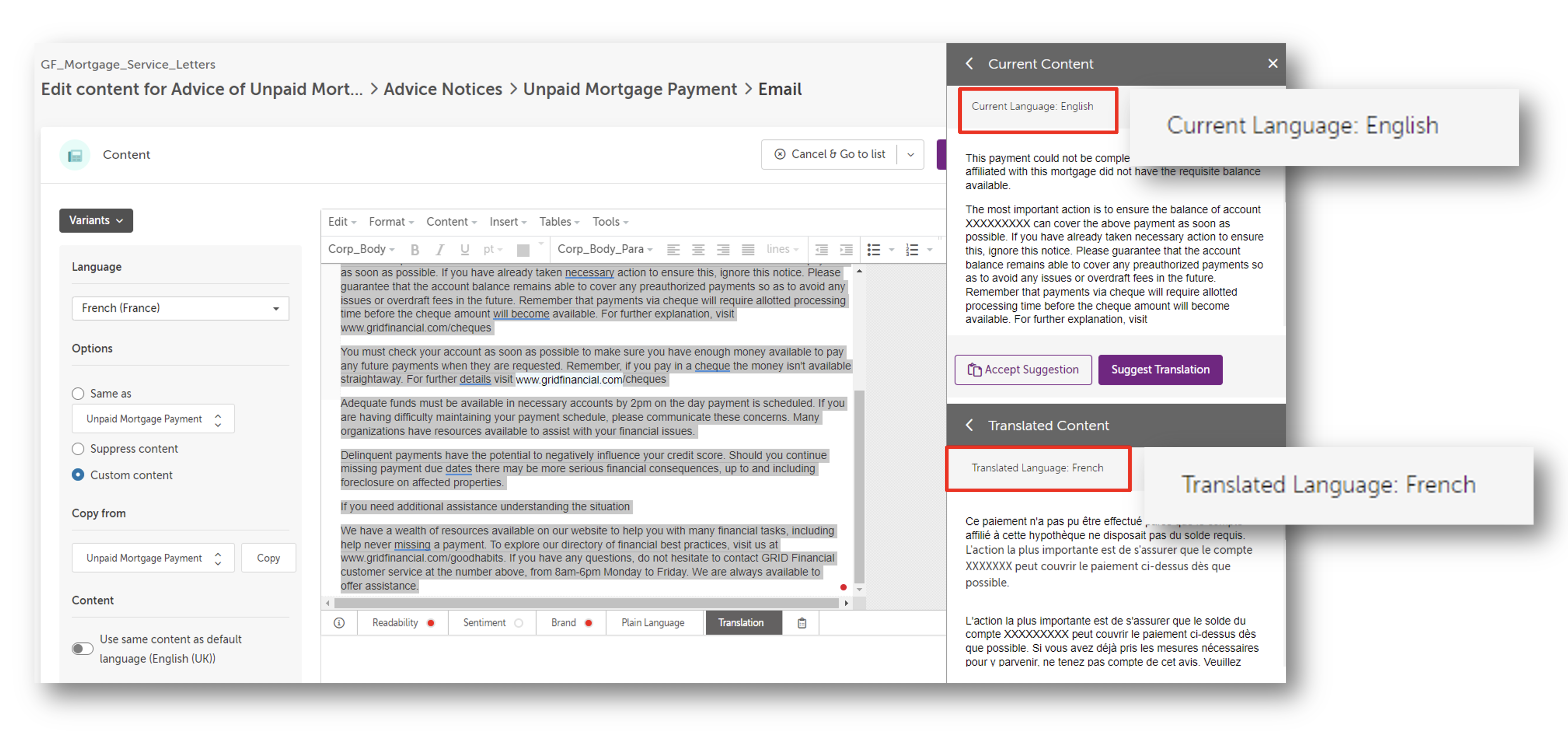Image resolution: width=1568 pixels, height=738 pixels.
Task: Go back from Current Content panel
Action: [x=970, y=64]
